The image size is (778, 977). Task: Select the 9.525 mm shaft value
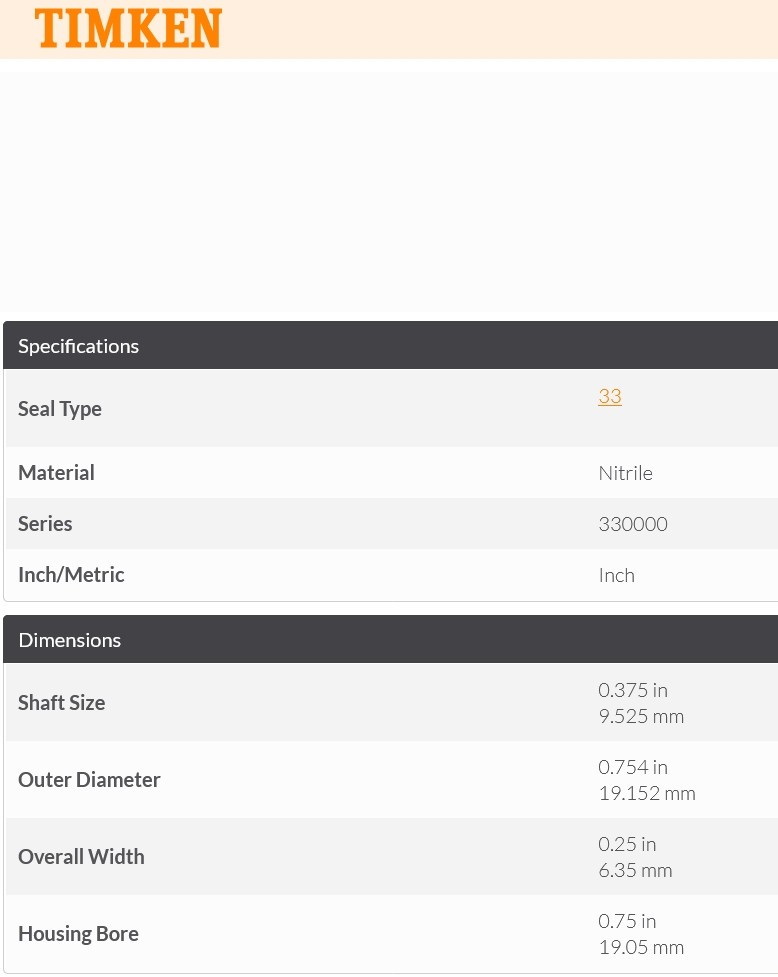click(641, 717)
